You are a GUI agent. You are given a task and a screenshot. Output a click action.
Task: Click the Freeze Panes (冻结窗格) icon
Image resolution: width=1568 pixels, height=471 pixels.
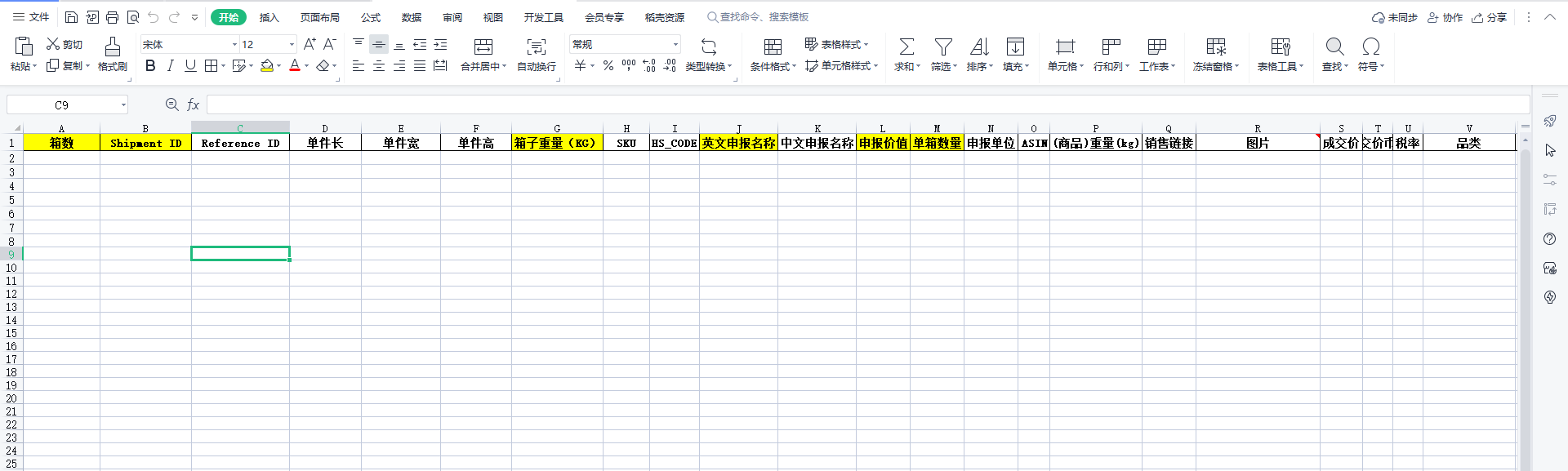click(1216, 47)
